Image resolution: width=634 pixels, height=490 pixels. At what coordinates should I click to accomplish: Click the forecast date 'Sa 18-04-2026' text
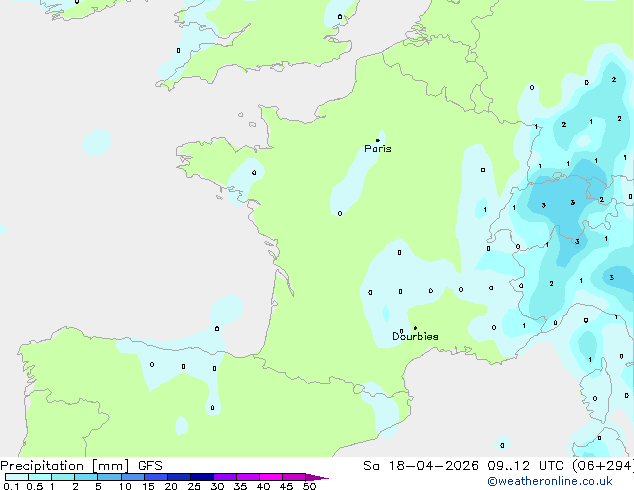coord(421,466)
